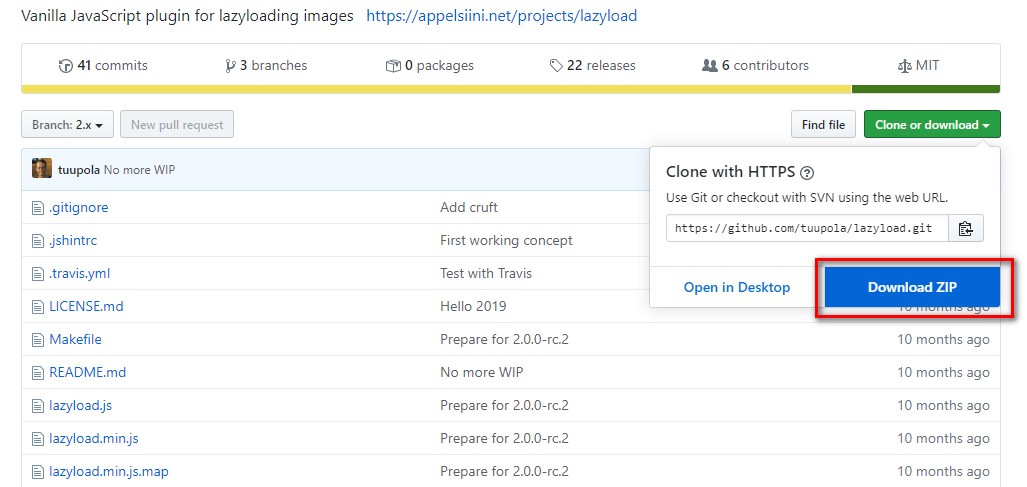Click the file icon next to lazyload.min.js.map

(38, 471)
